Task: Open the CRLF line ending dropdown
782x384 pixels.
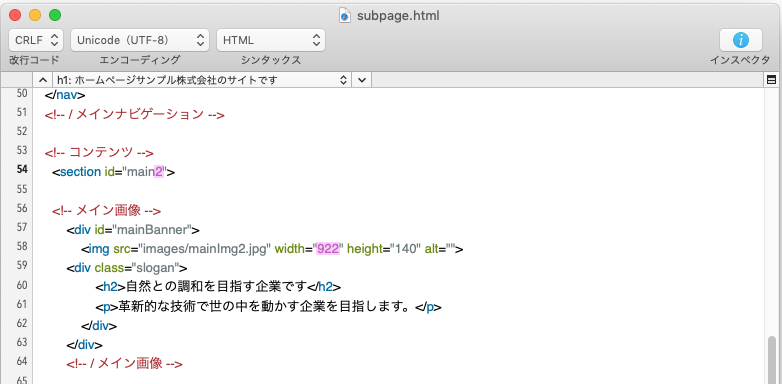Action: click(x=36, y=40)
